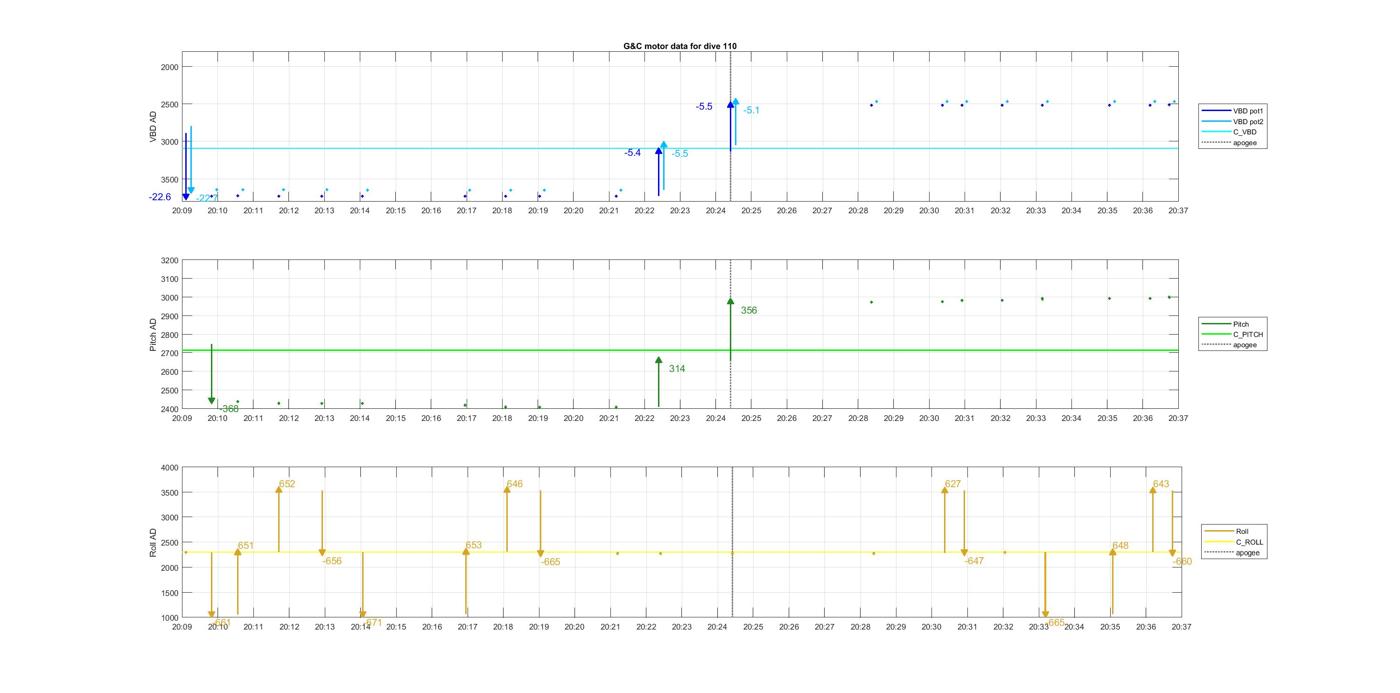Select the 'Pitch AD' y-axis label
1400x693 pixels.
tap(154, 335)
